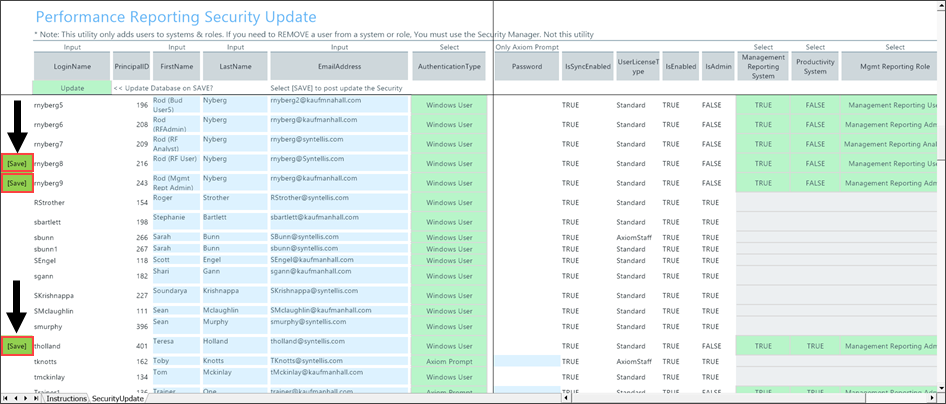Open Axiom Prompt authentication cell for tknotts

tap(449, 361)
